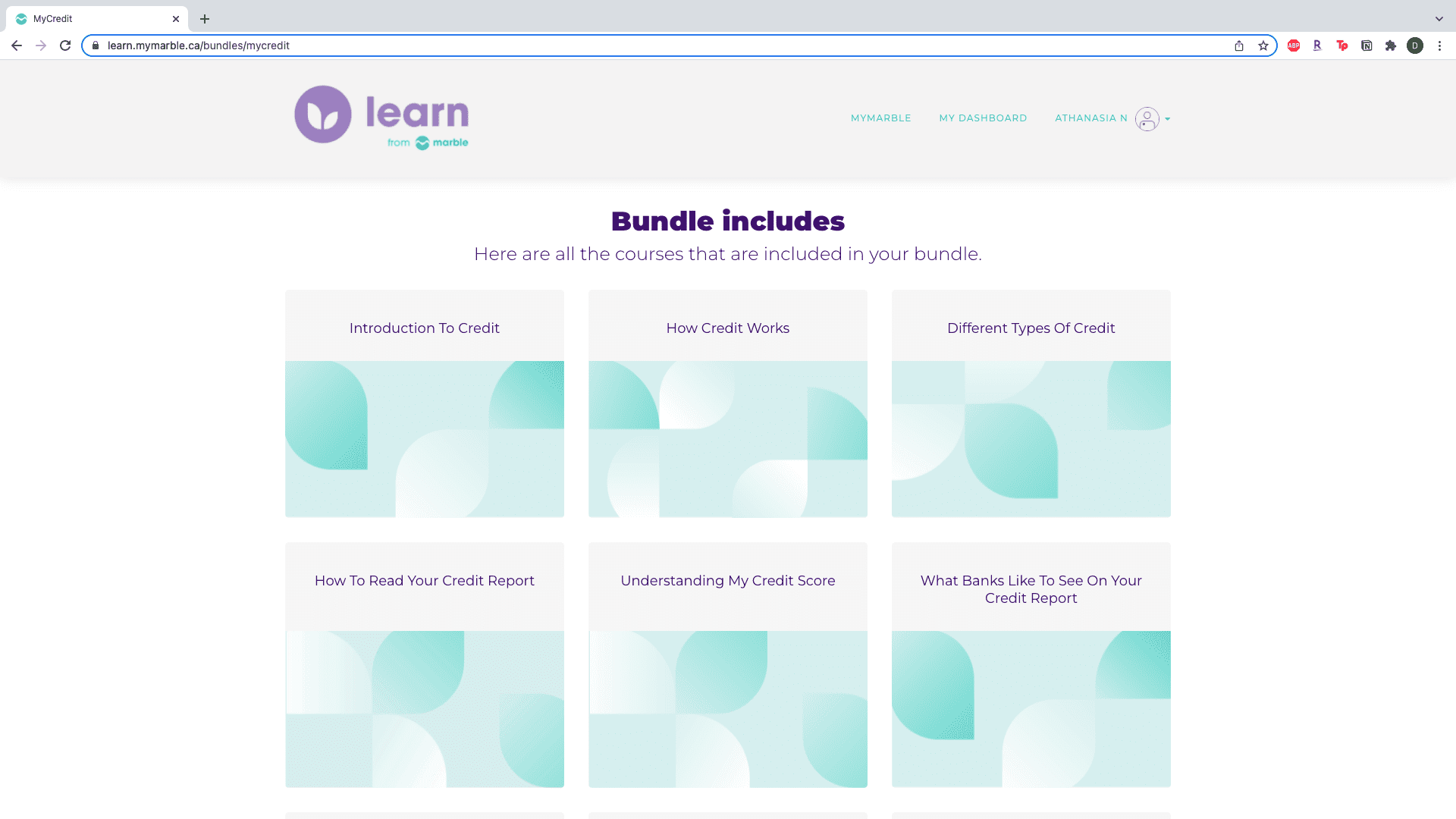Image resolution: width=1456 pixels, height=819 pixels.
Task: Go to MYMARBLE in the navigation
Action: [x=881, y=118]
